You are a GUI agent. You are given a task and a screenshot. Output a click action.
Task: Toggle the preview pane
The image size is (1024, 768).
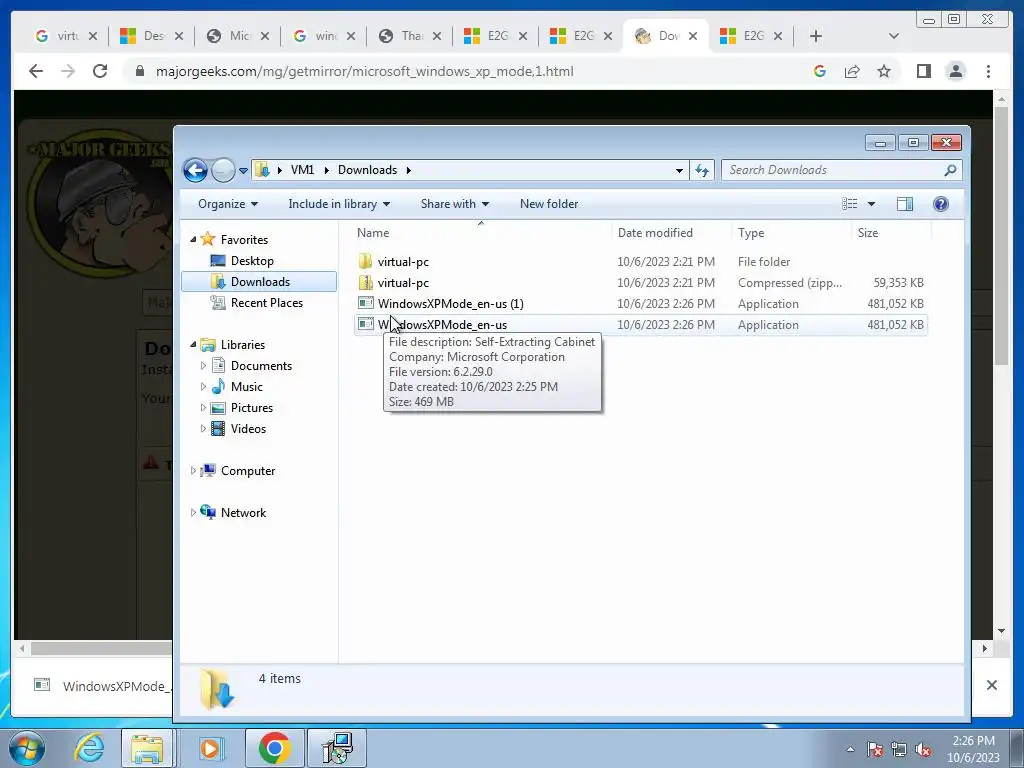point(905,204)
